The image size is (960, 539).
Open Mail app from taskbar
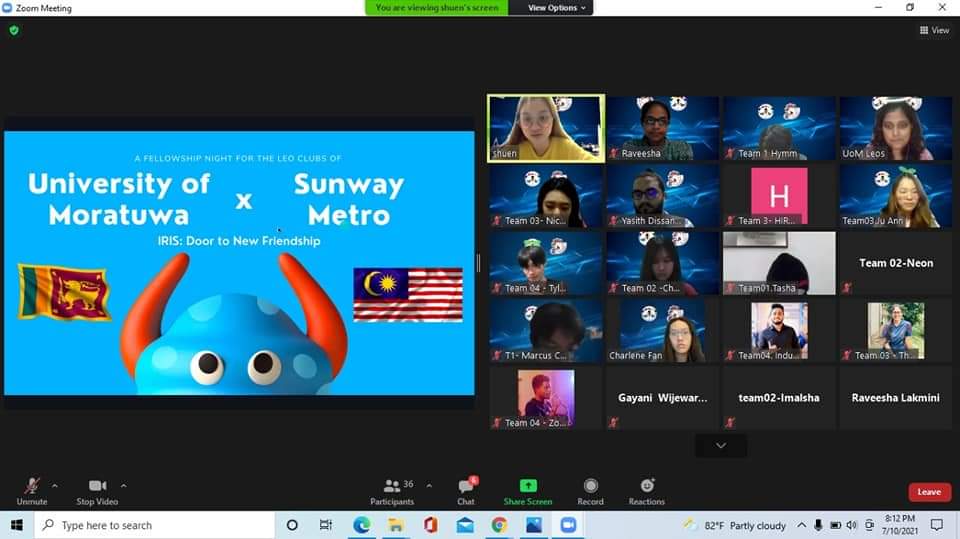465,525
